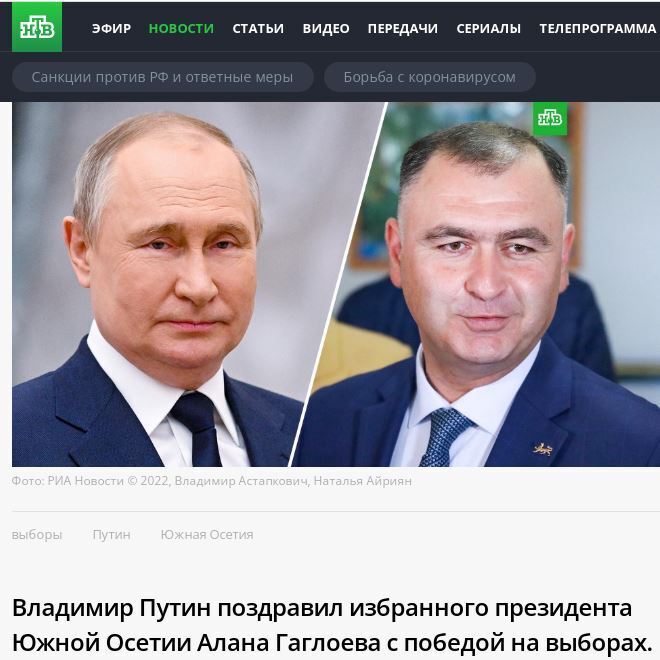The width and height of the screenshot is (660, 660).
Task: Open the СЕРИАЛЫ menu item
Action: [x=489, y=28]
